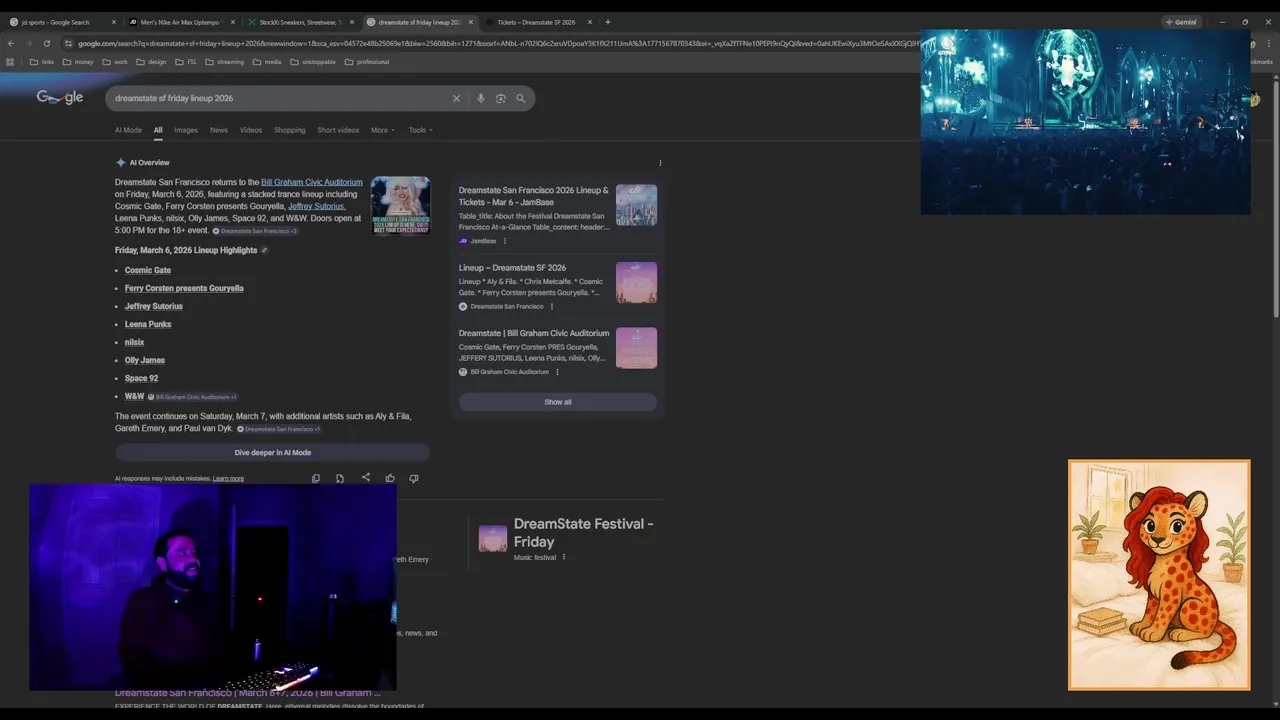Image resolution: width=1280 pixels, height=720 pixels.
Task: Switch to Shopping search tab
Action: coord(290,130)
